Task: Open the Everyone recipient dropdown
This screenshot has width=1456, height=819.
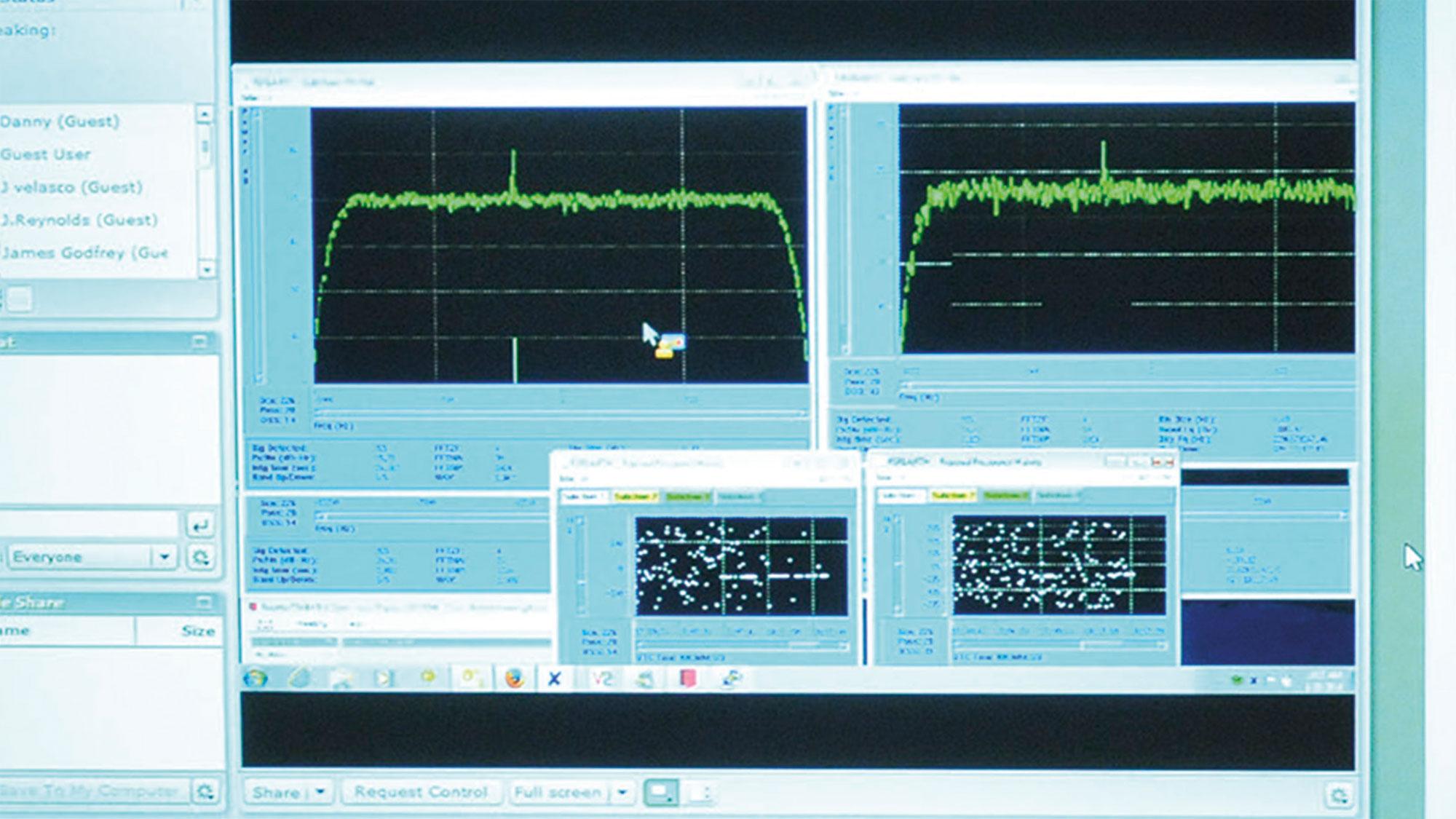Action: (165, 558)
